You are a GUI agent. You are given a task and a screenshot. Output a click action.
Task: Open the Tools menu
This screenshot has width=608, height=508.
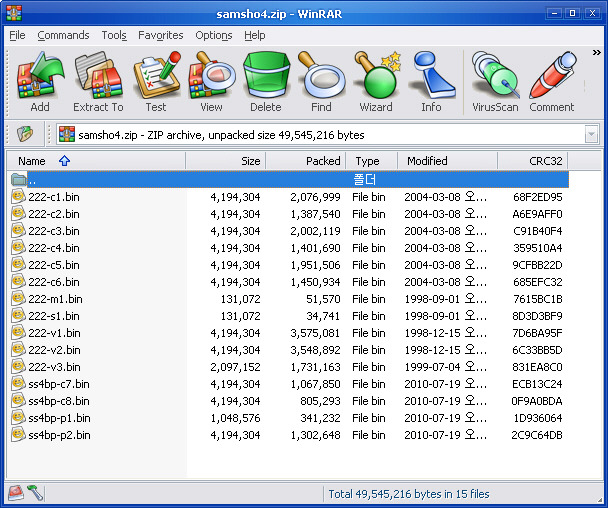click(x=114, y=35)
